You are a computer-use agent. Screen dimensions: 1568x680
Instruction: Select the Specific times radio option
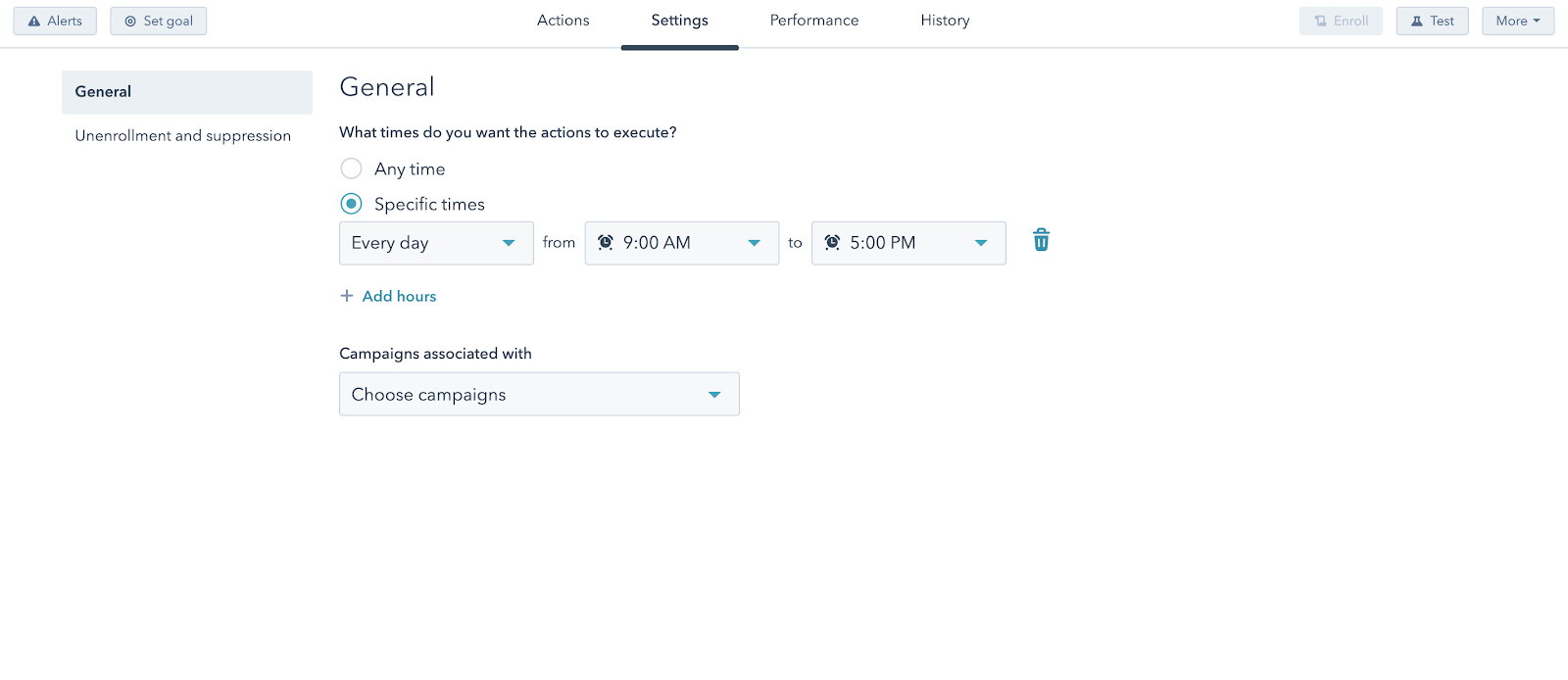tap(351, 204)
